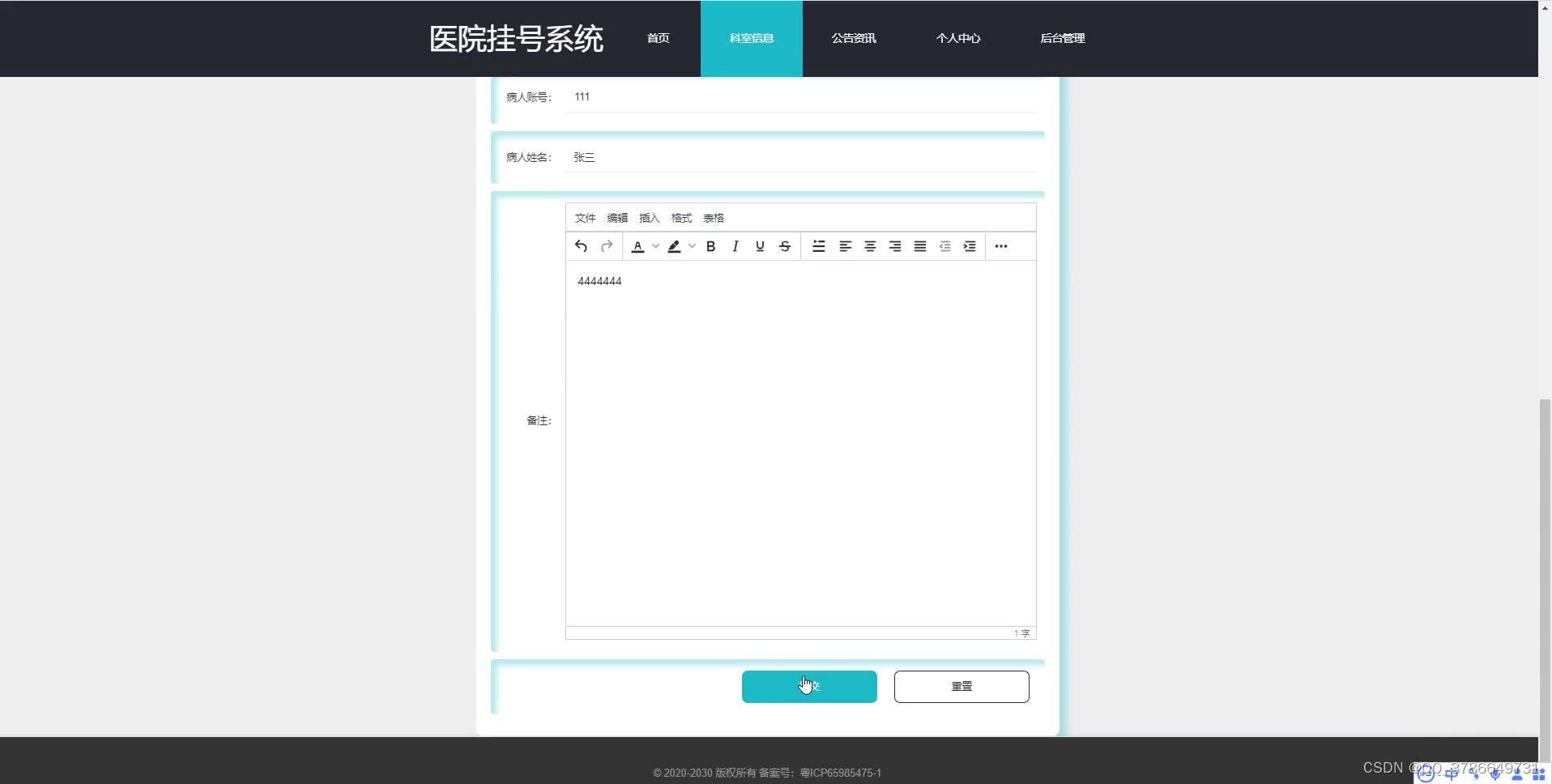Align text left

tap(845, 246)
